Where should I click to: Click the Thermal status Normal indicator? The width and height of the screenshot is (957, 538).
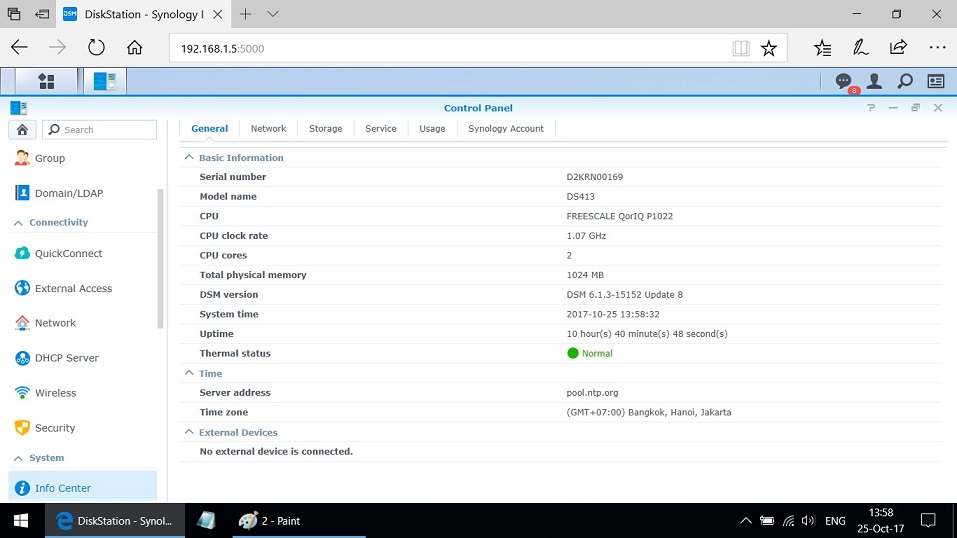[x=590, y=353]
